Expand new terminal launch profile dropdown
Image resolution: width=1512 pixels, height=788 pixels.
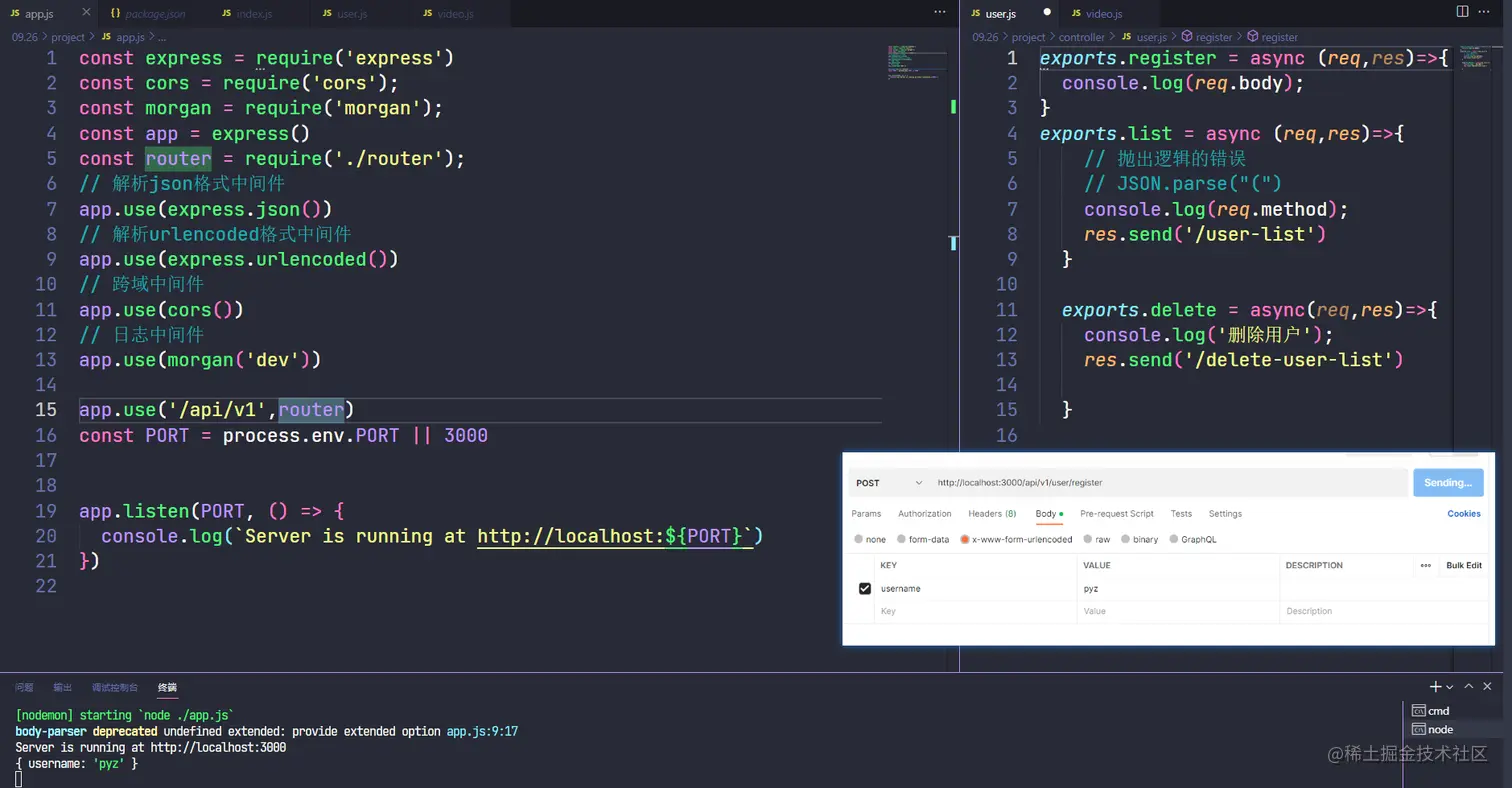coord(1450,687)
